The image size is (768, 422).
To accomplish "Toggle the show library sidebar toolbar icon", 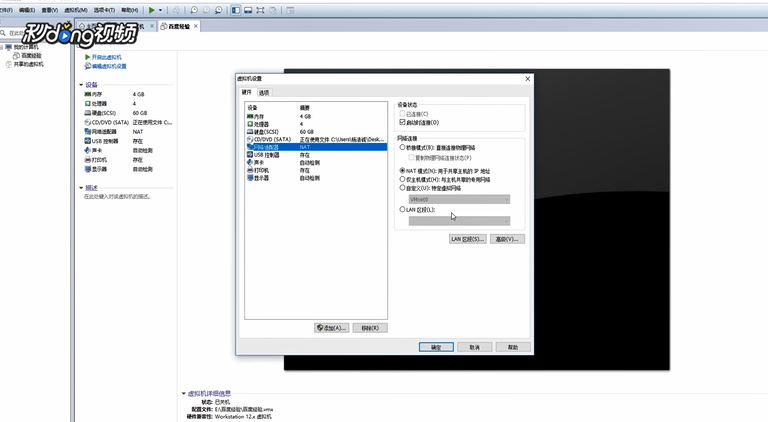I will [x=236, y=10].
